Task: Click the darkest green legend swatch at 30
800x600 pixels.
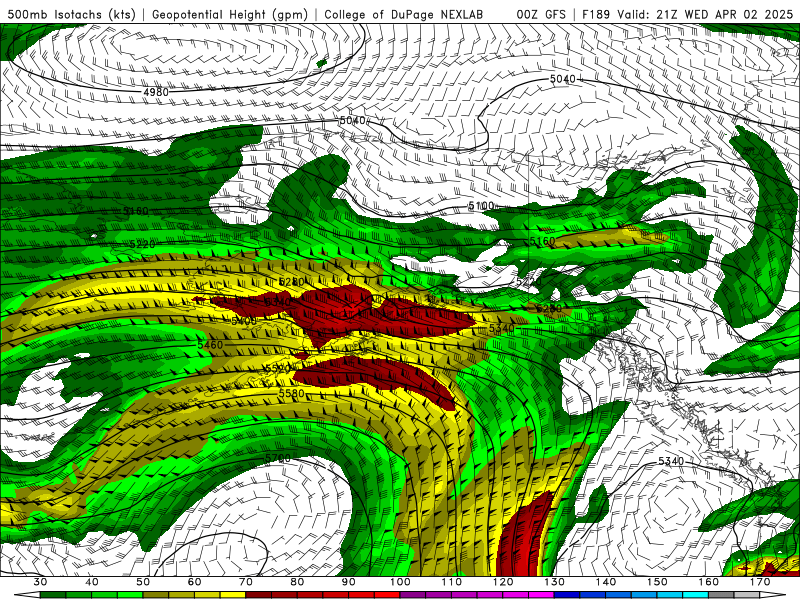Action: (x=53, y=595)
